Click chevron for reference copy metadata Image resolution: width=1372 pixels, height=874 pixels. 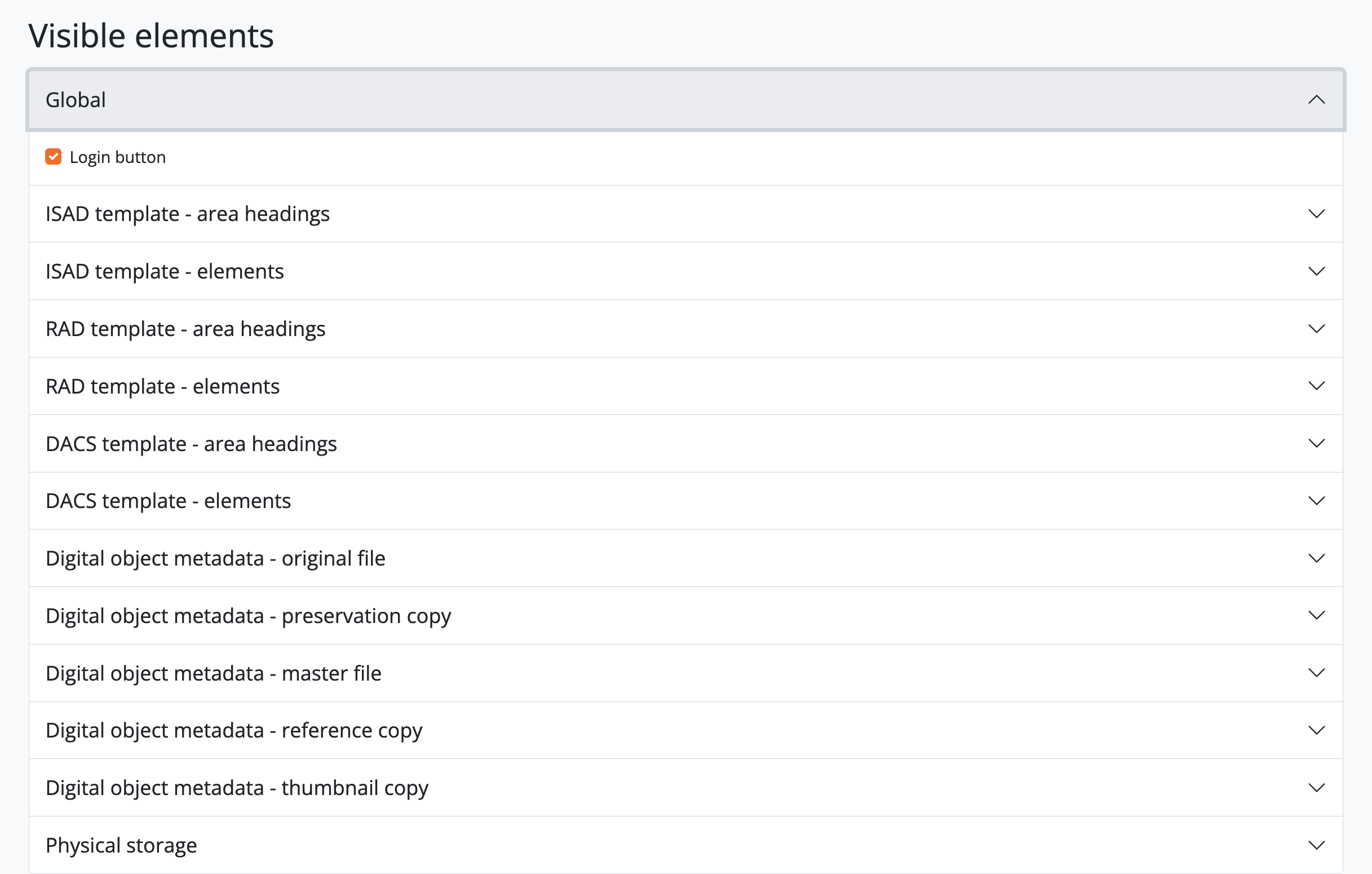pyautogui.click(x=1316, y=730)
